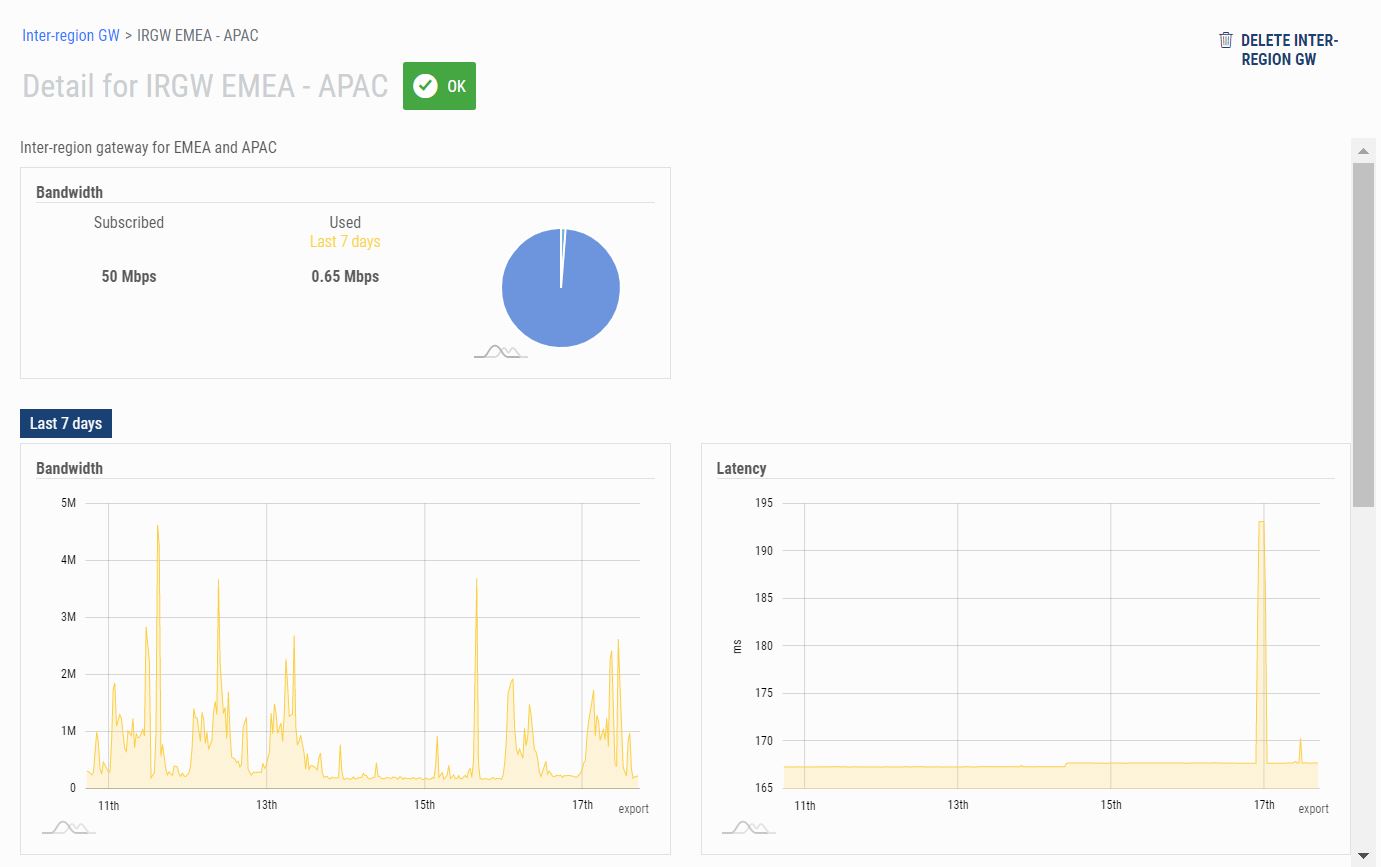Click DELETE INTER-REGION GW button text

[1288, 50]
